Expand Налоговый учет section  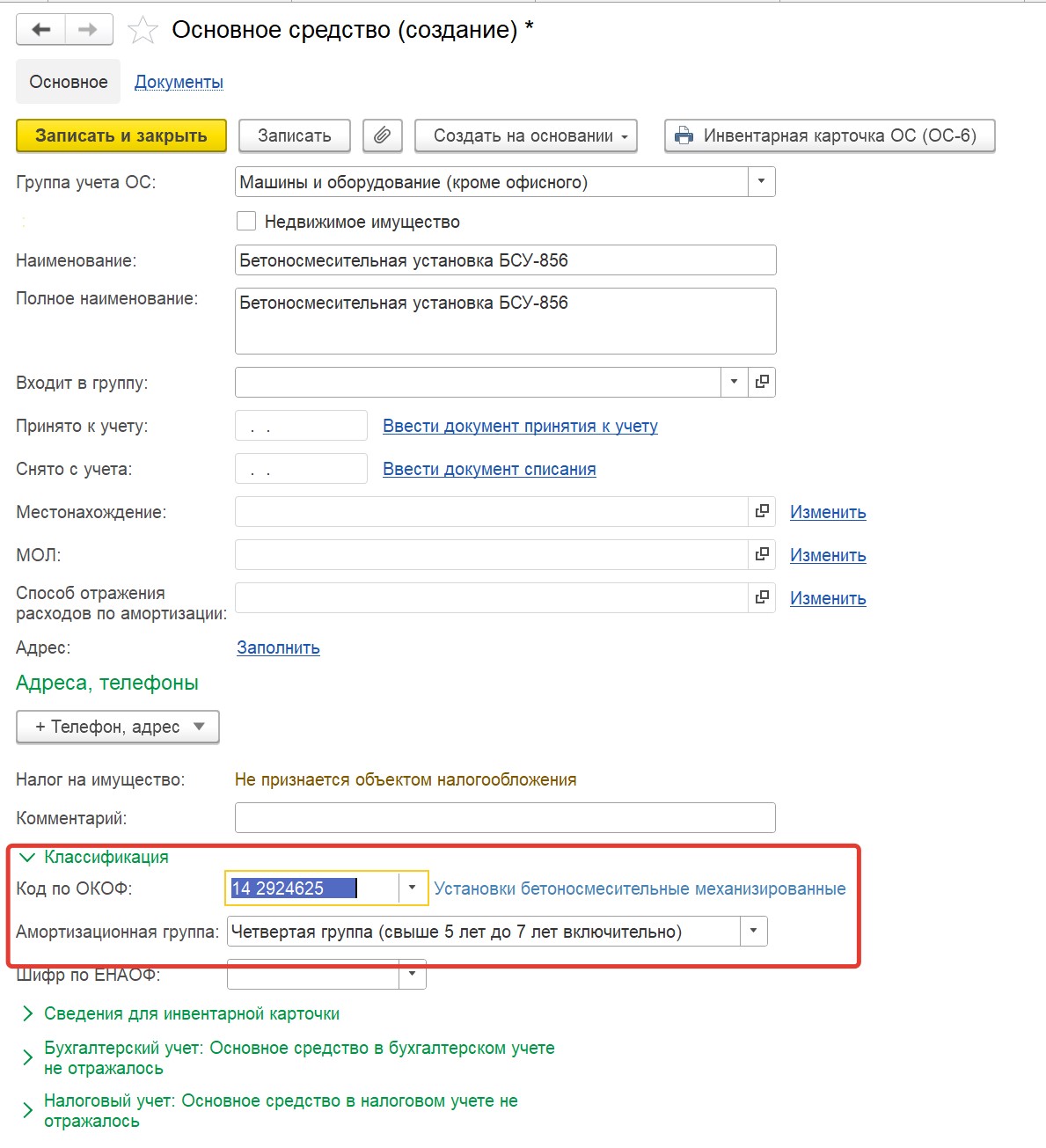(x=268, y=1110)
